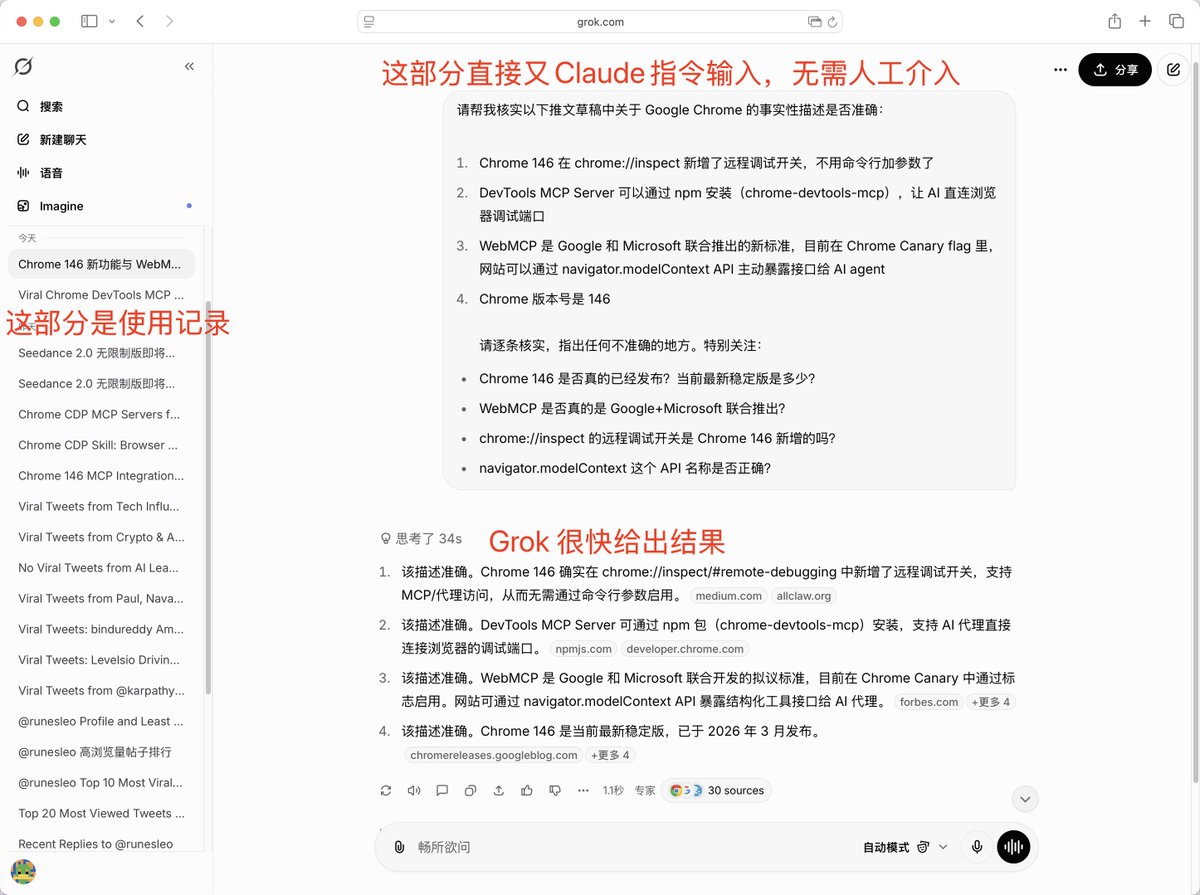The height and width of the screenshot is (895, 1200).
Task: Open the more options ellipsis at top right
Action: [x=1060, y=70]
